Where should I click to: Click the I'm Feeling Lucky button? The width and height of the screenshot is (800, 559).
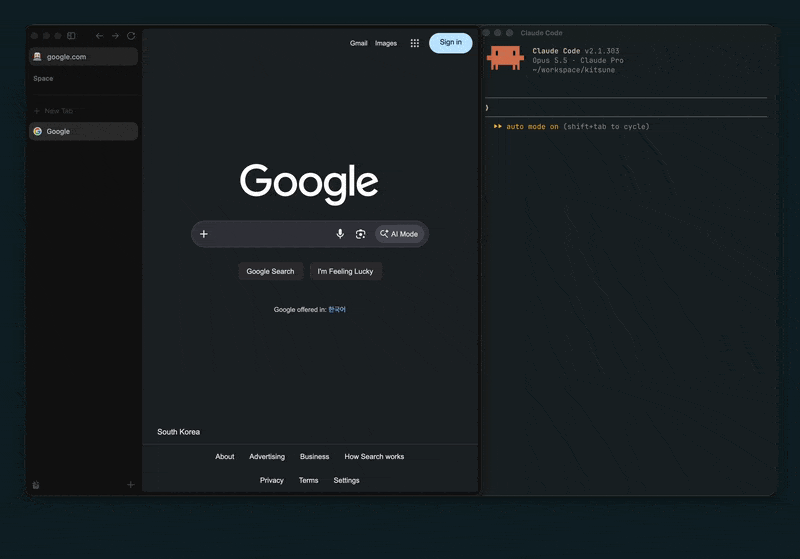pyautogui.click(x=345, y=271)
